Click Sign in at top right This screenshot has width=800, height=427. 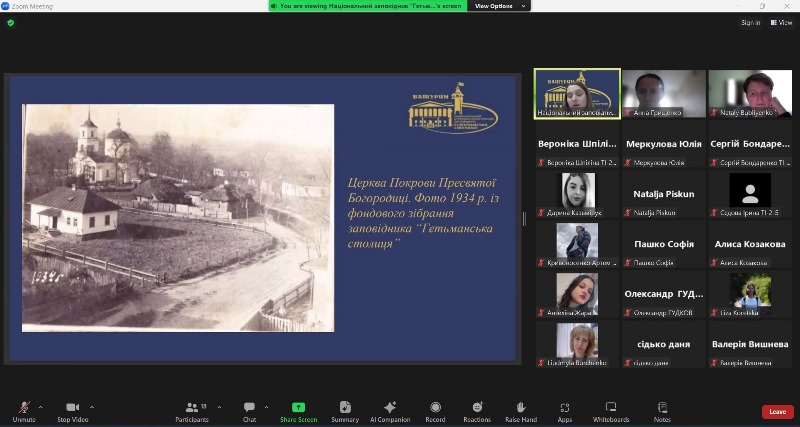click(x=750, y=22)
